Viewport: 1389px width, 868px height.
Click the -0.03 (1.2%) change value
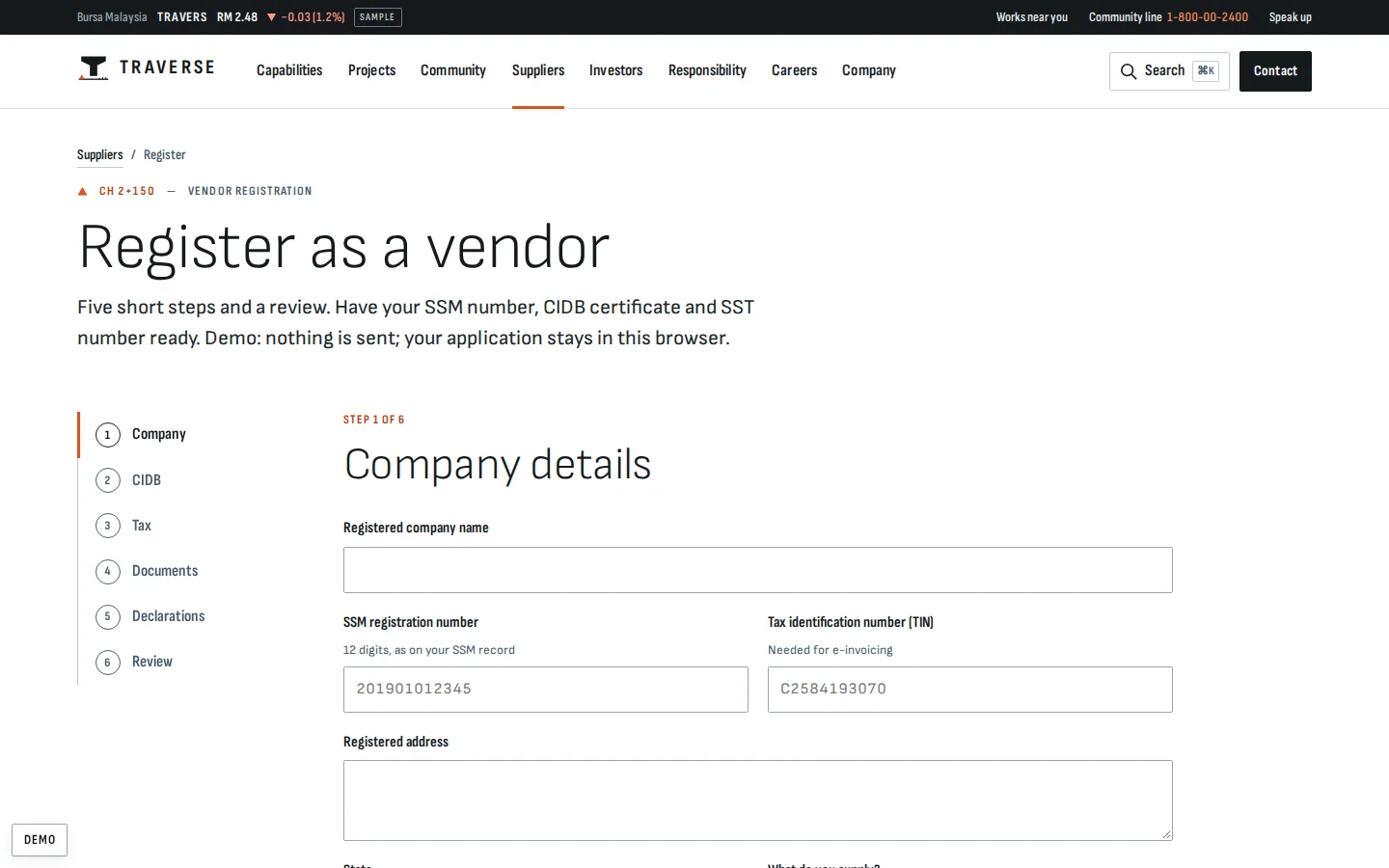313,17
